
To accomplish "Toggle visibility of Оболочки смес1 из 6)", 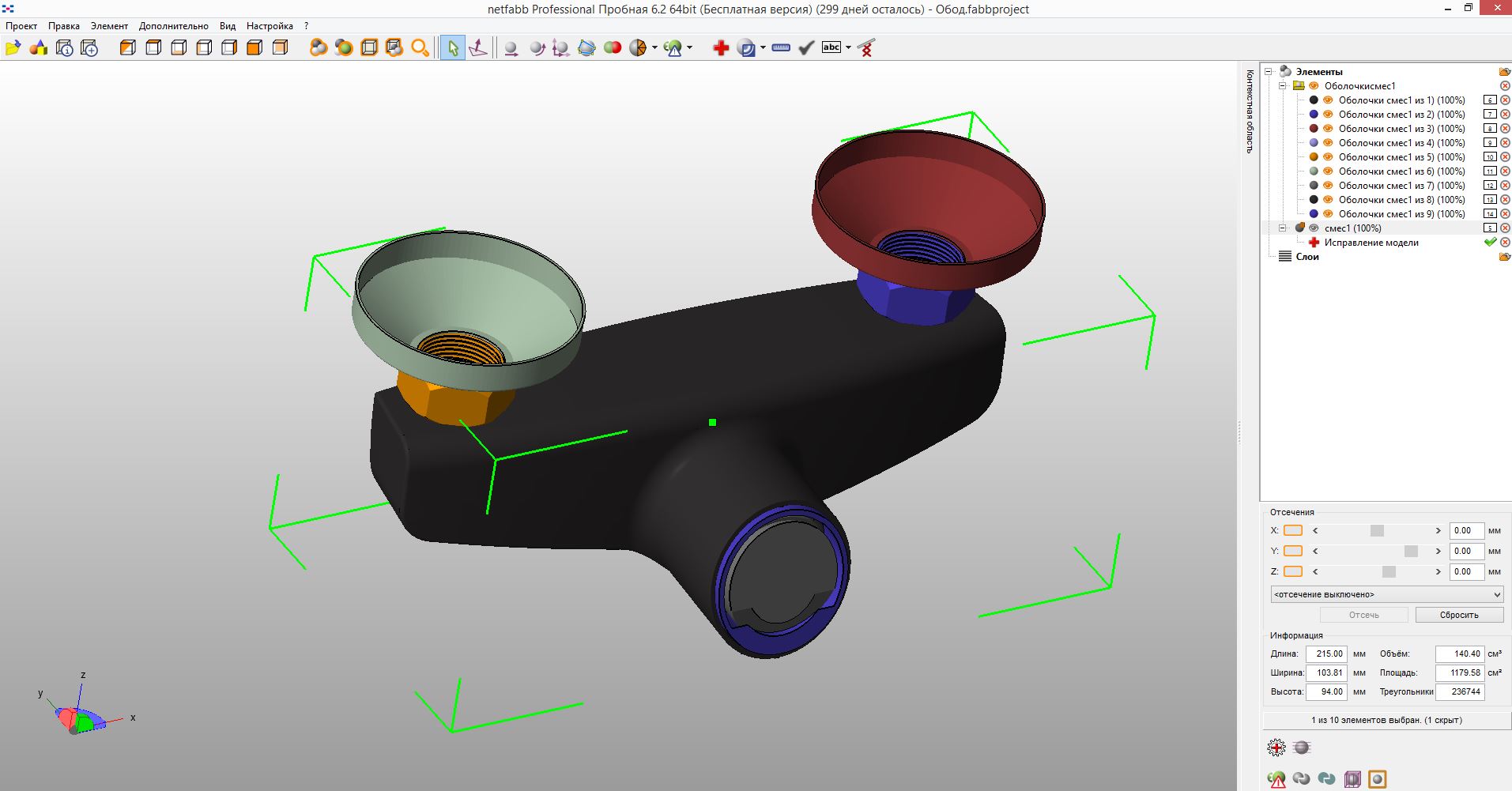I will (1328, 171).
